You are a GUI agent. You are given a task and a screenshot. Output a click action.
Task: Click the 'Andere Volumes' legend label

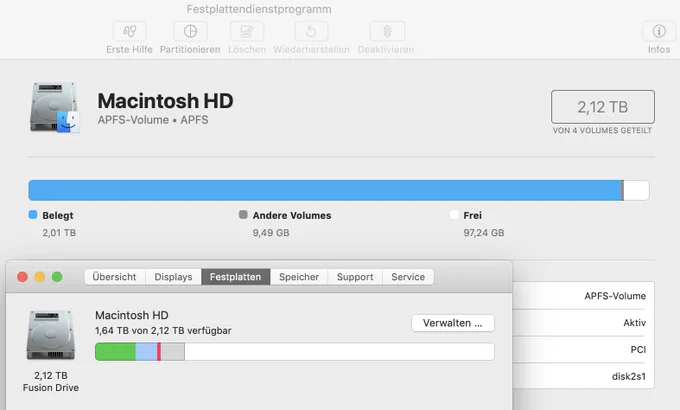(x=292, y=216)
